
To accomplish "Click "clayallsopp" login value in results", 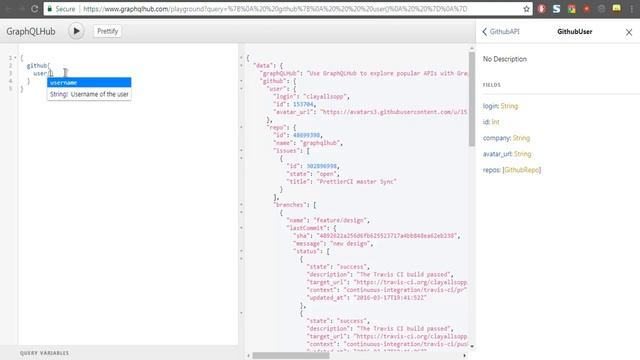I will coord(326,97).
